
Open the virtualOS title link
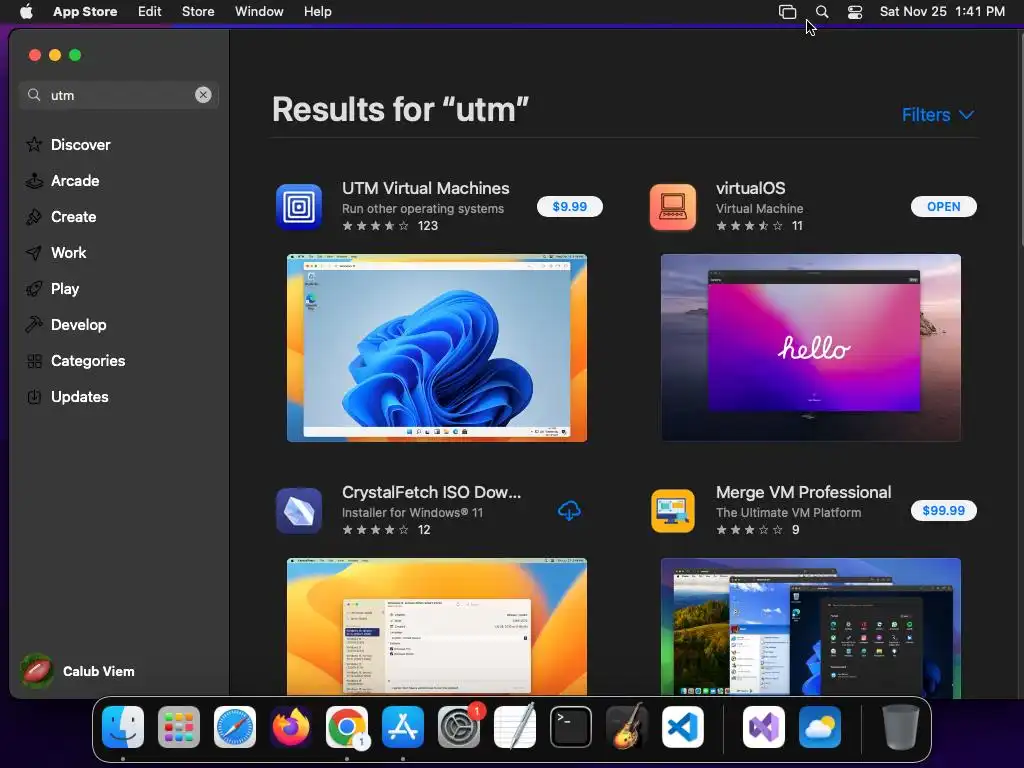tap(750, 188)
